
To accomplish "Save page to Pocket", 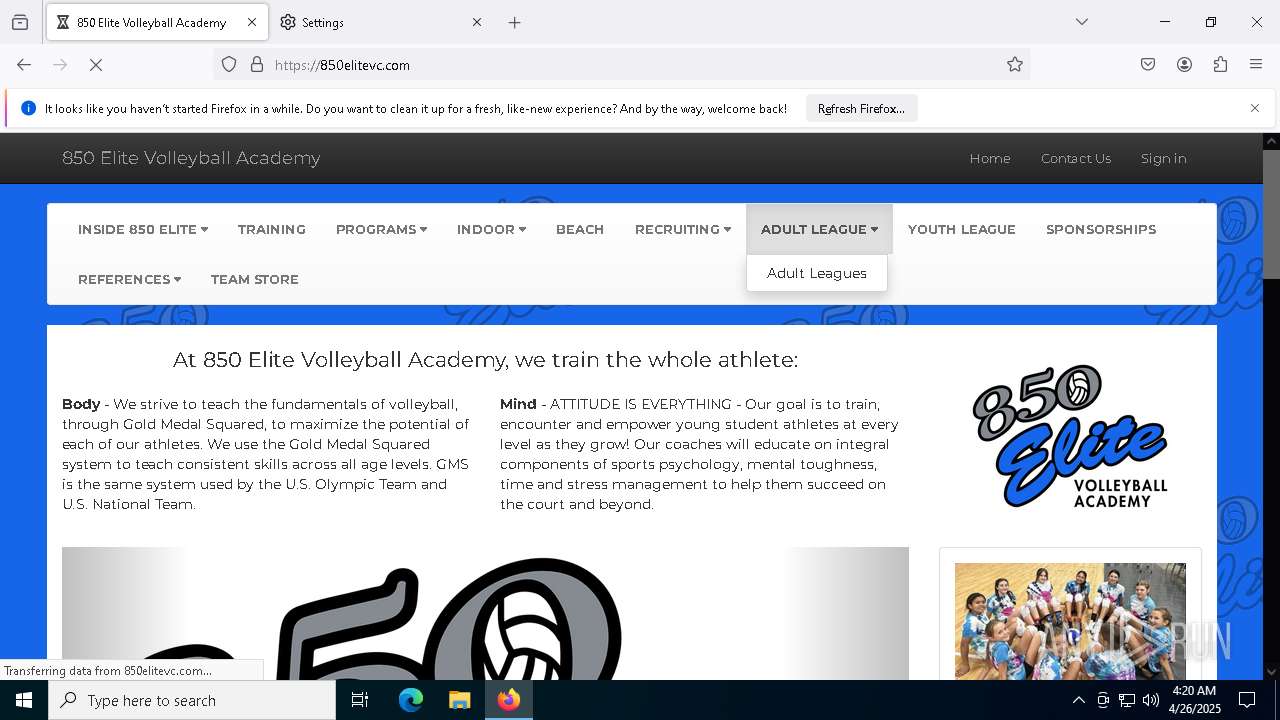I will click(1148, 65).
